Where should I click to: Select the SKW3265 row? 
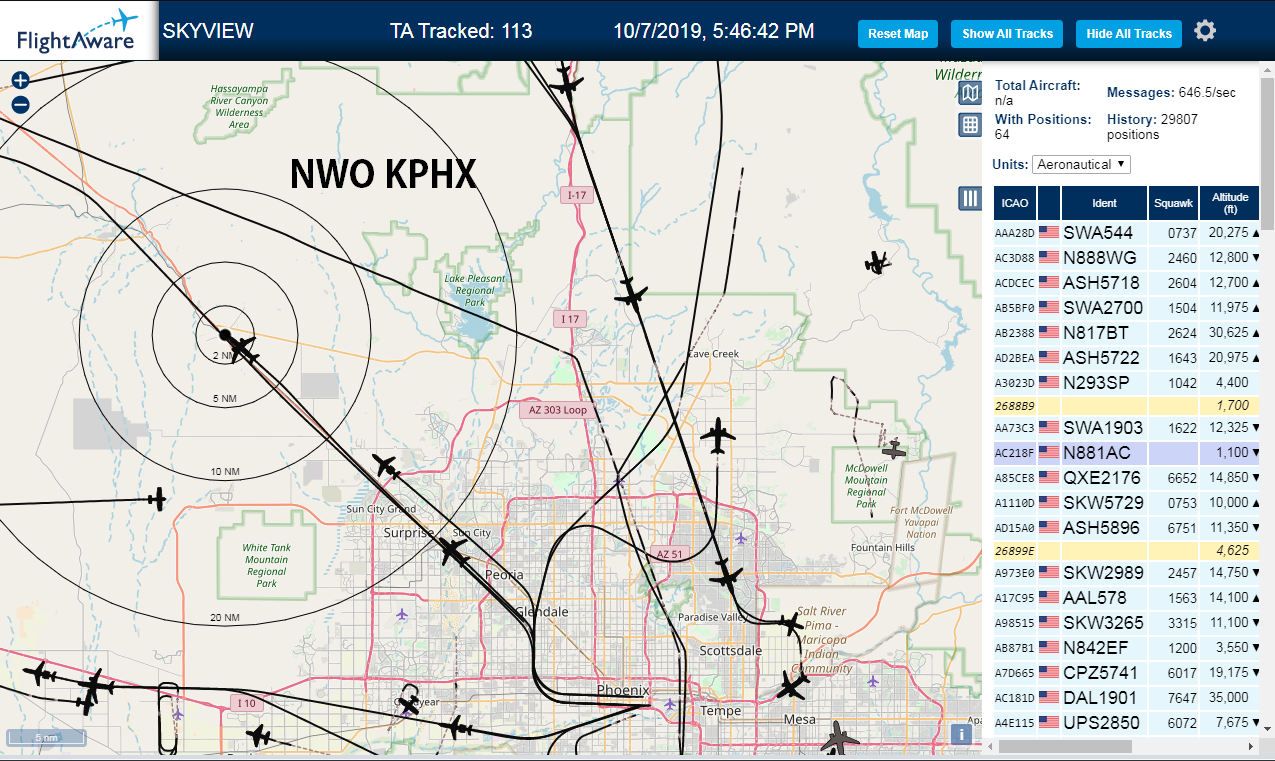tap(1127, 623)
